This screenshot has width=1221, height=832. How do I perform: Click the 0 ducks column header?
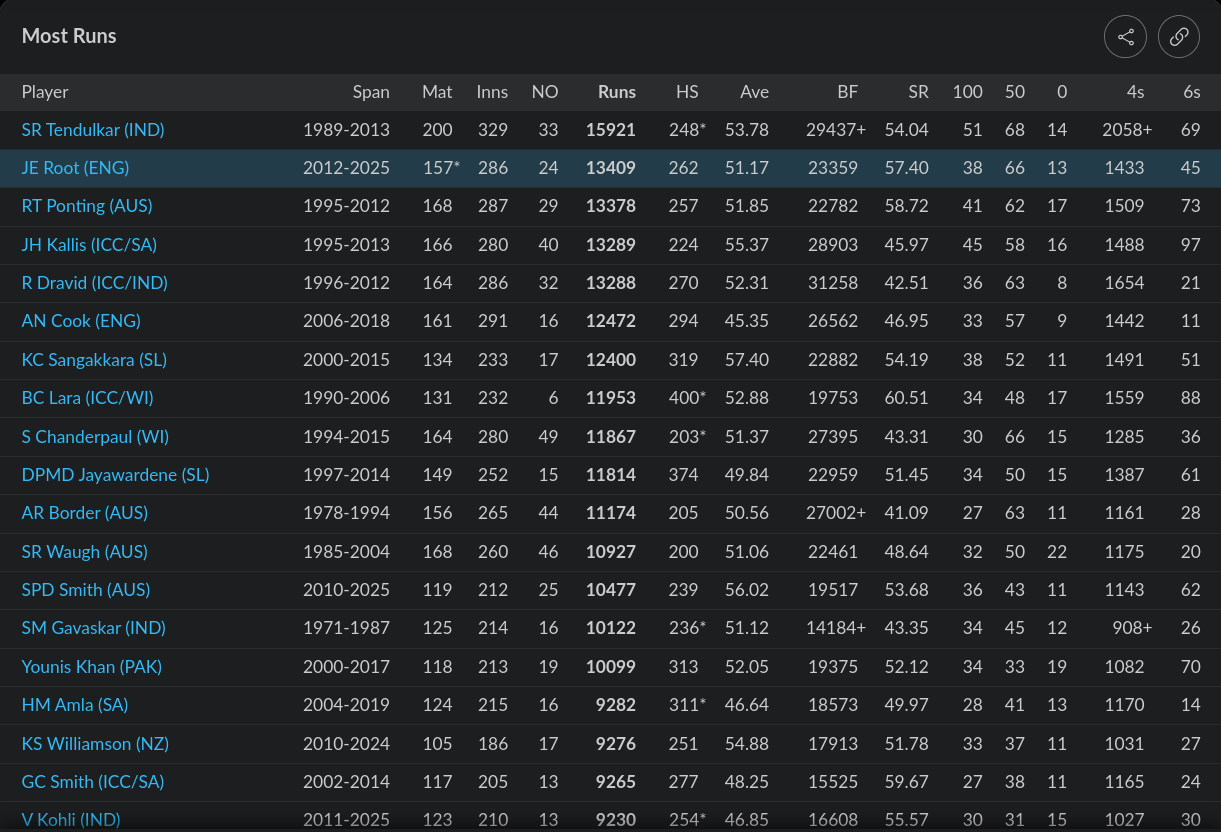[1062, 92]
